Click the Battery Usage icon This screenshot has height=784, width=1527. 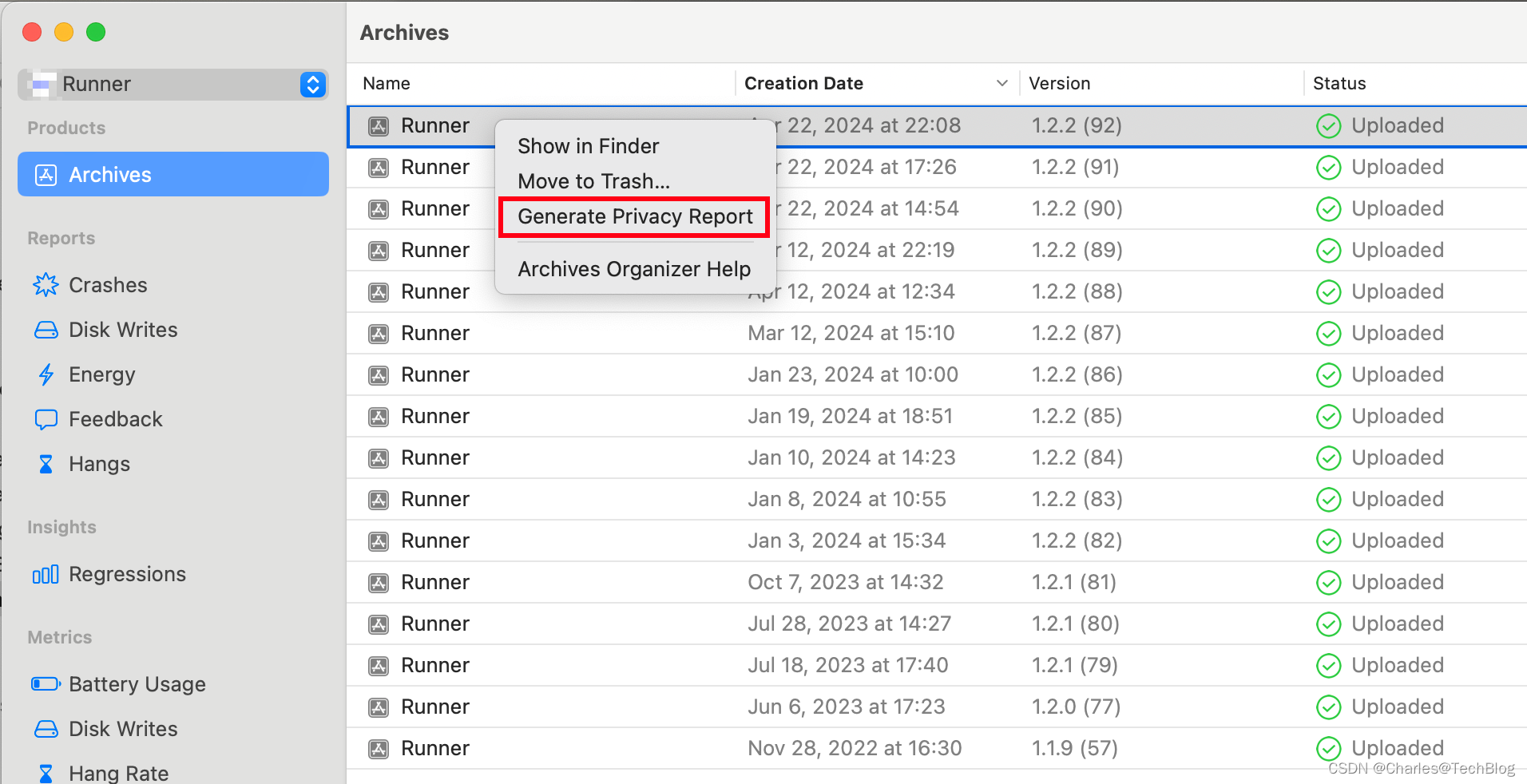46,684
